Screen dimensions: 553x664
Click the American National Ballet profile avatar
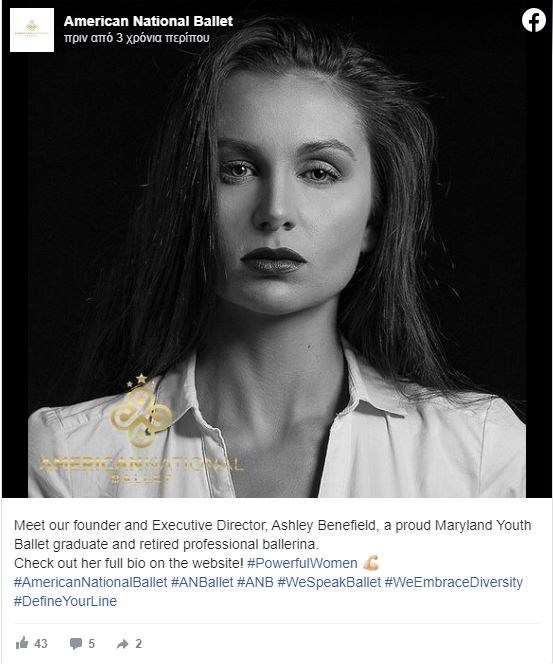pyautogui.click(x=32, y=30)
